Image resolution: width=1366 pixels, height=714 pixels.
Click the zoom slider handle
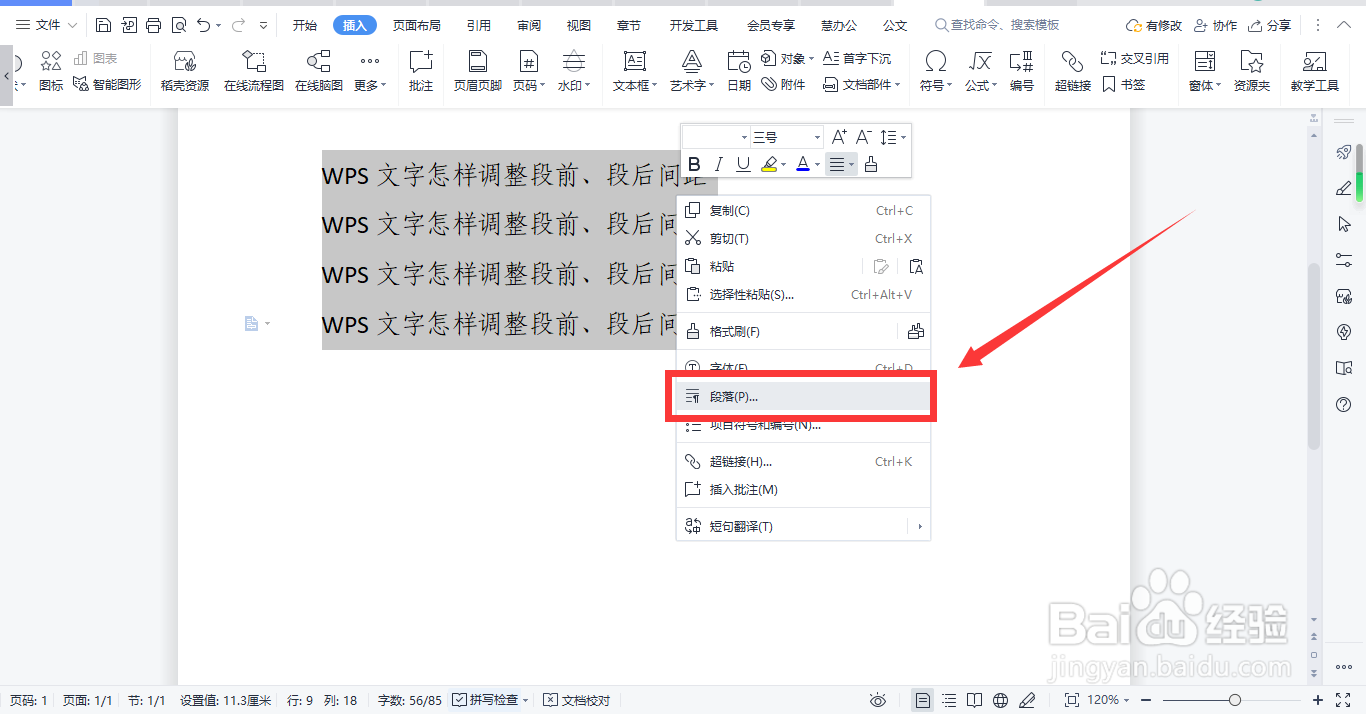[x=1235, y=700]
